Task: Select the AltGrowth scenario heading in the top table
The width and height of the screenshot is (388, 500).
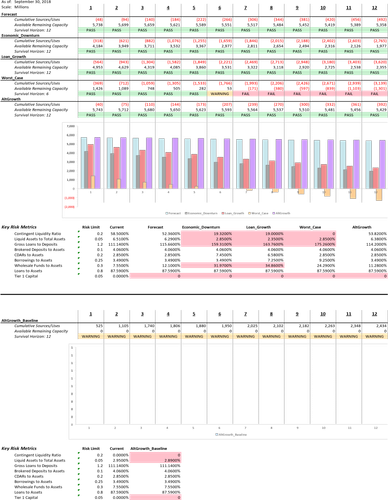Action: 11,99
